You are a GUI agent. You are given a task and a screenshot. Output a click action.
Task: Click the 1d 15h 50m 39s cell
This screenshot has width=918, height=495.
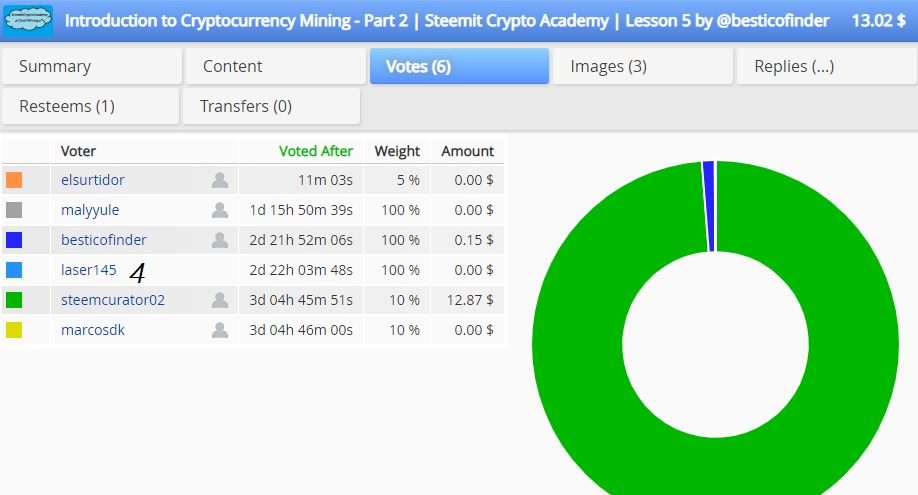click(301, 210)
